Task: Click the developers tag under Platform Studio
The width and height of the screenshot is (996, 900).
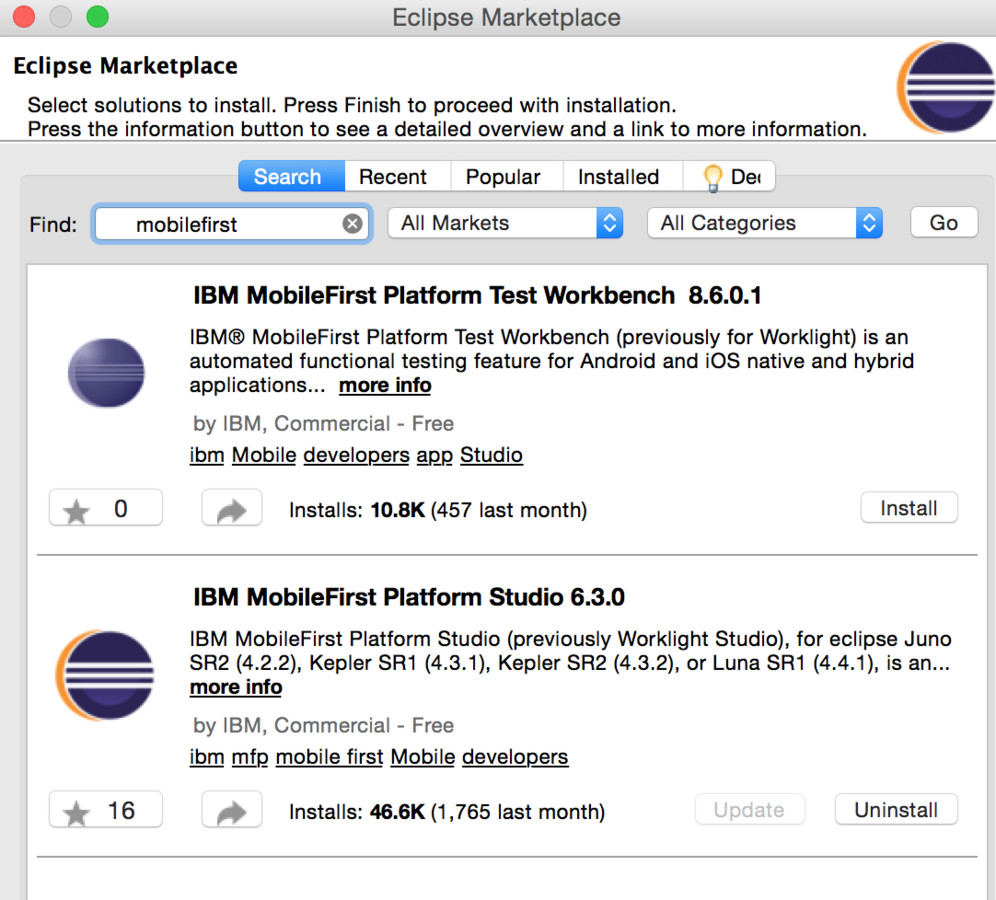Action: coord(515,756)
